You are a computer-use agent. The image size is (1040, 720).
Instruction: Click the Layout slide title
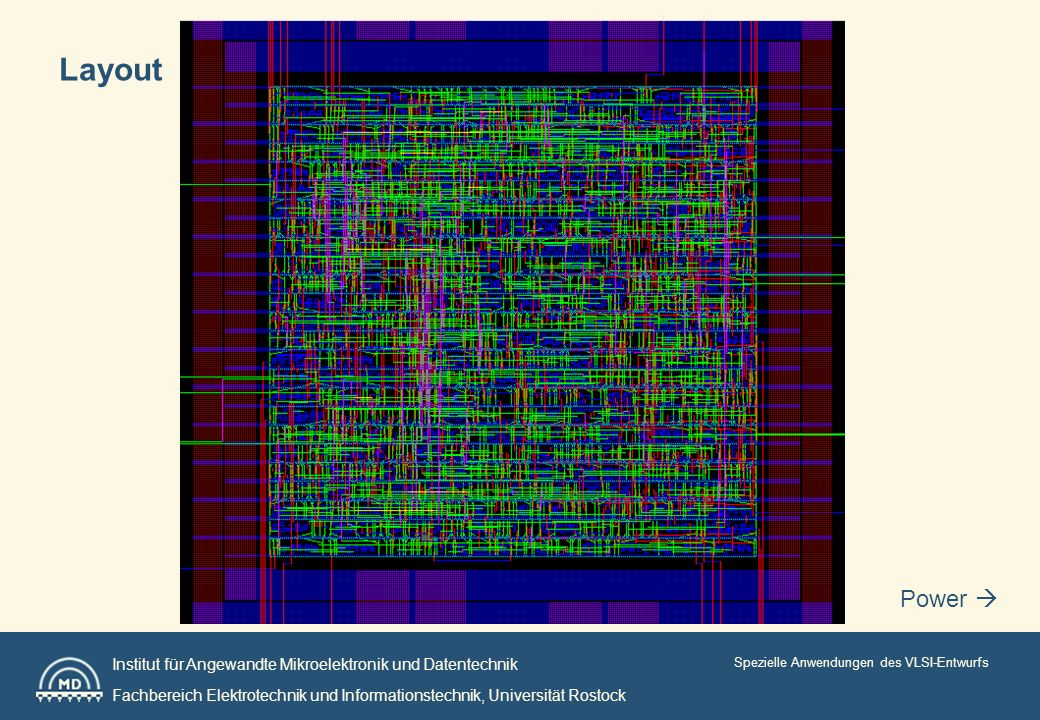[x=111, y=70]
